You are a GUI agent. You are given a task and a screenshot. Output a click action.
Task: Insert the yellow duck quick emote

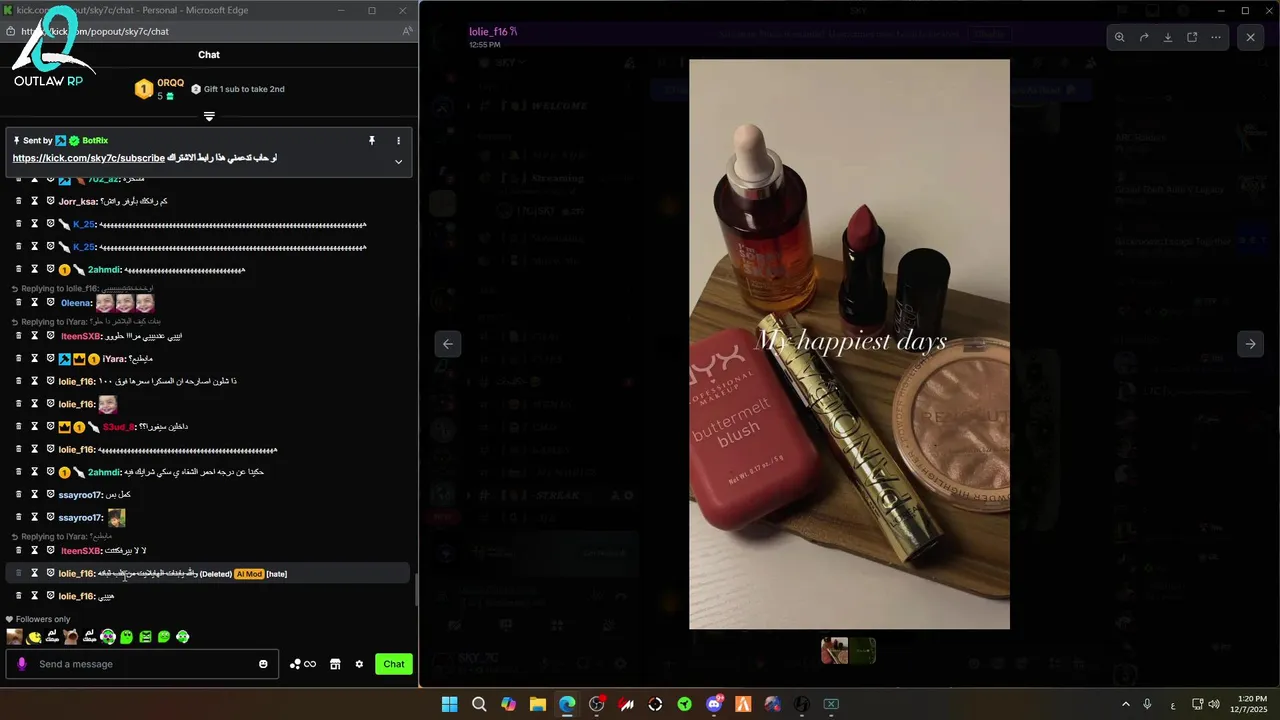pos(34,636)
